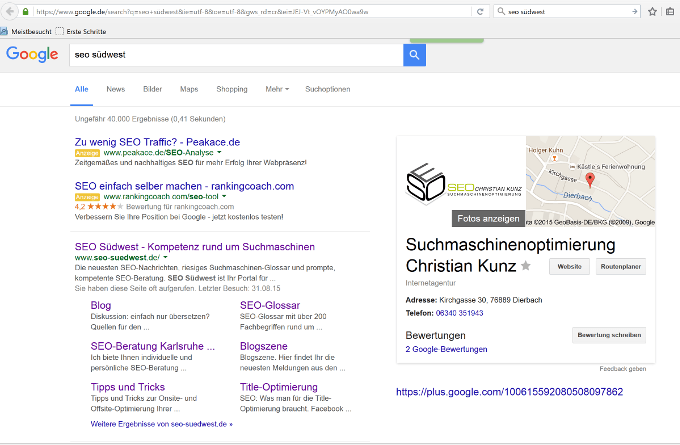The height and width of the screenshot is (445, 680).
Task: Open the bookmarks list icon
Action: pos(670,12)
